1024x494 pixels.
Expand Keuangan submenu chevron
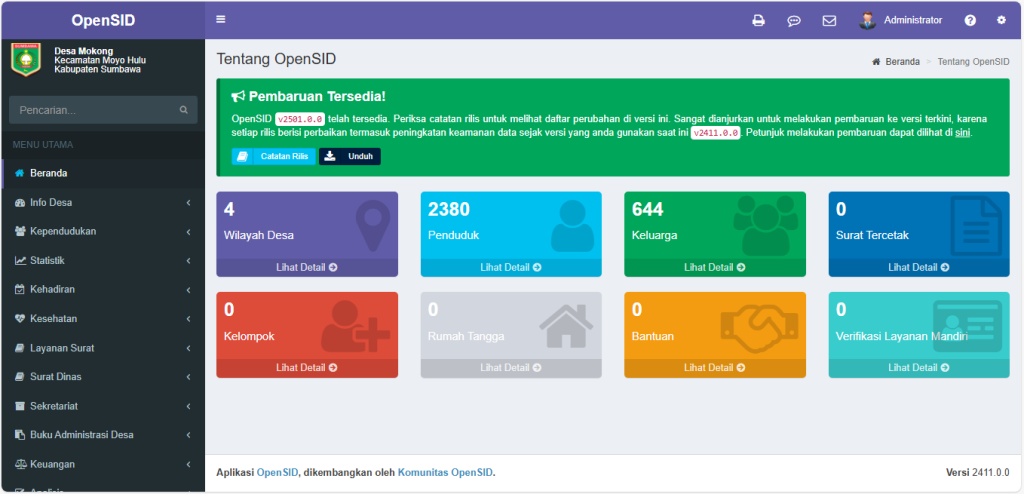188,464
